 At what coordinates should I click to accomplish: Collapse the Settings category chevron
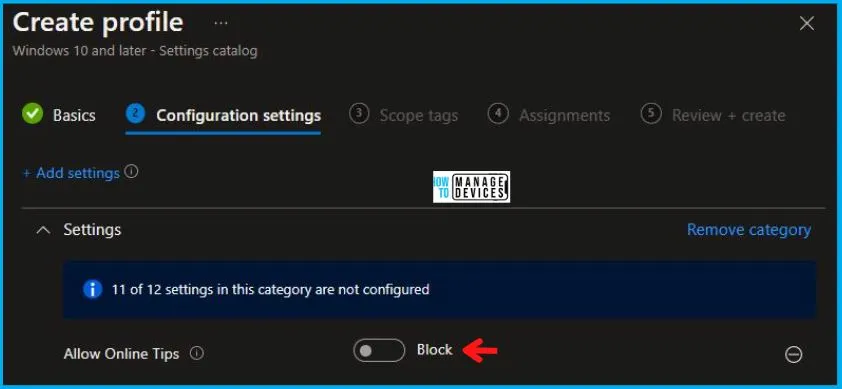(43, 230)
